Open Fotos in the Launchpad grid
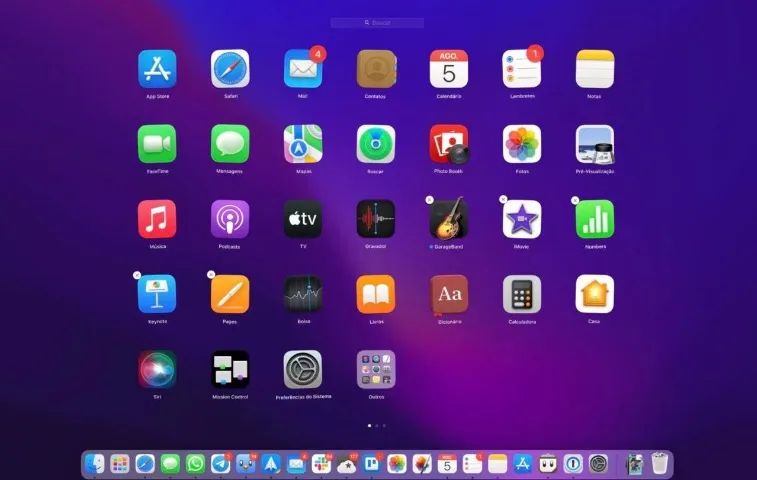Screen dimensions: 757x480 (522, 144)
